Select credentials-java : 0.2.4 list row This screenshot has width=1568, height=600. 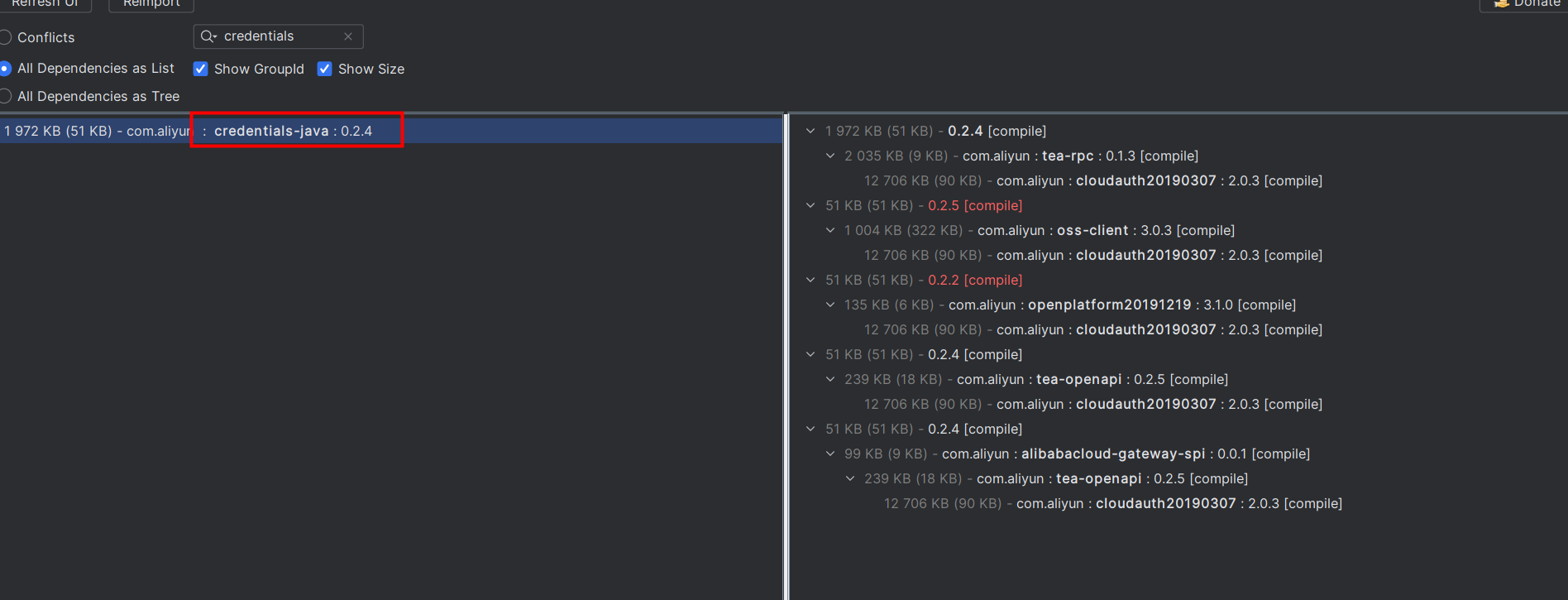[x=391, y=131]
